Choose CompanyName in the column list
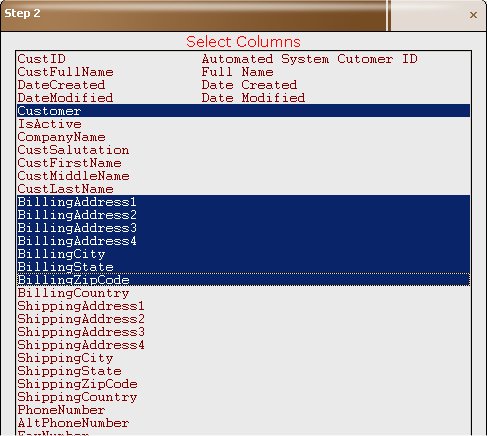Screen dimensions: 487x436 (243, 137)
